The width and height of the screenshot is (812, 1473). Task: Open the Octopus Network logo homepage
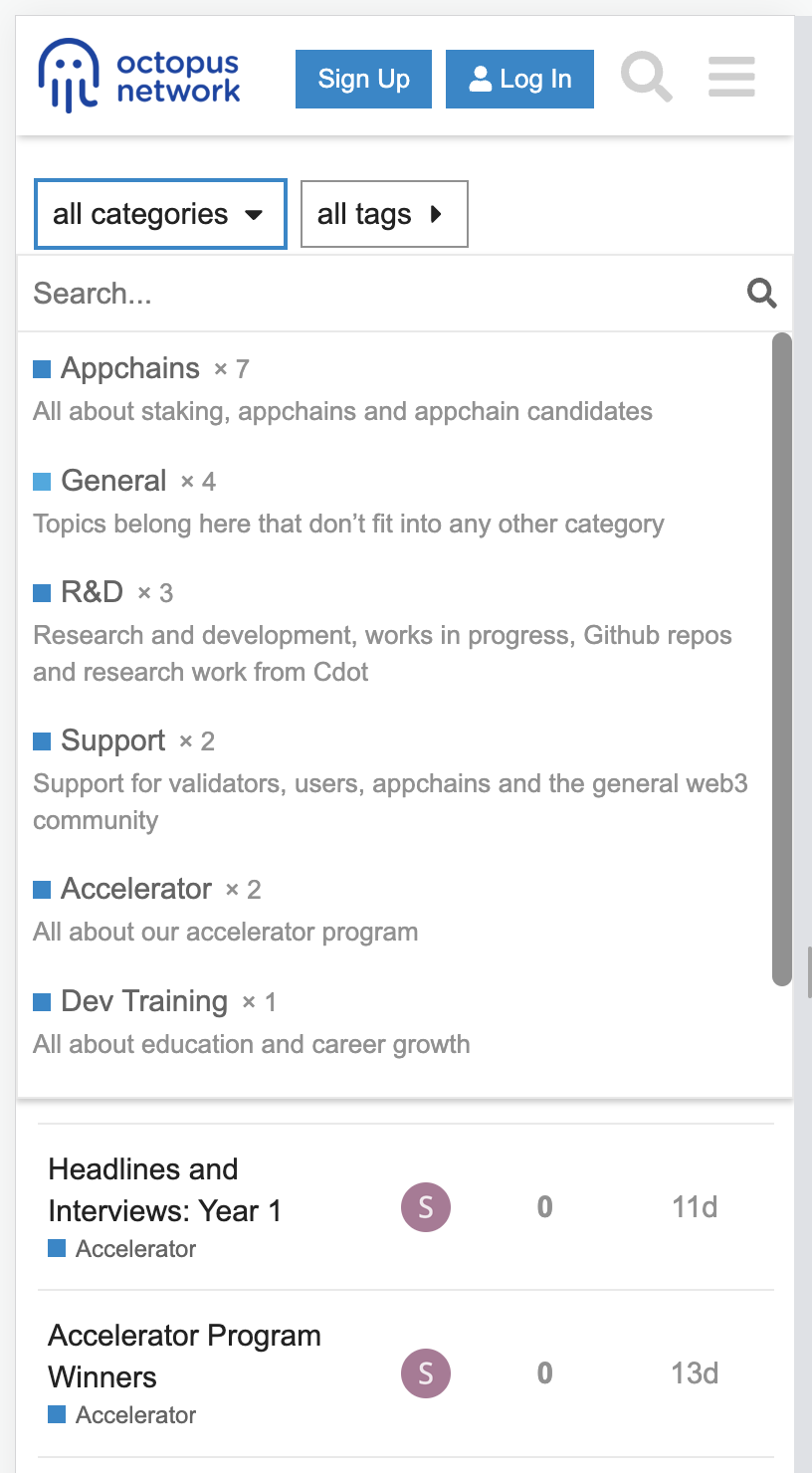pos(139,76)
